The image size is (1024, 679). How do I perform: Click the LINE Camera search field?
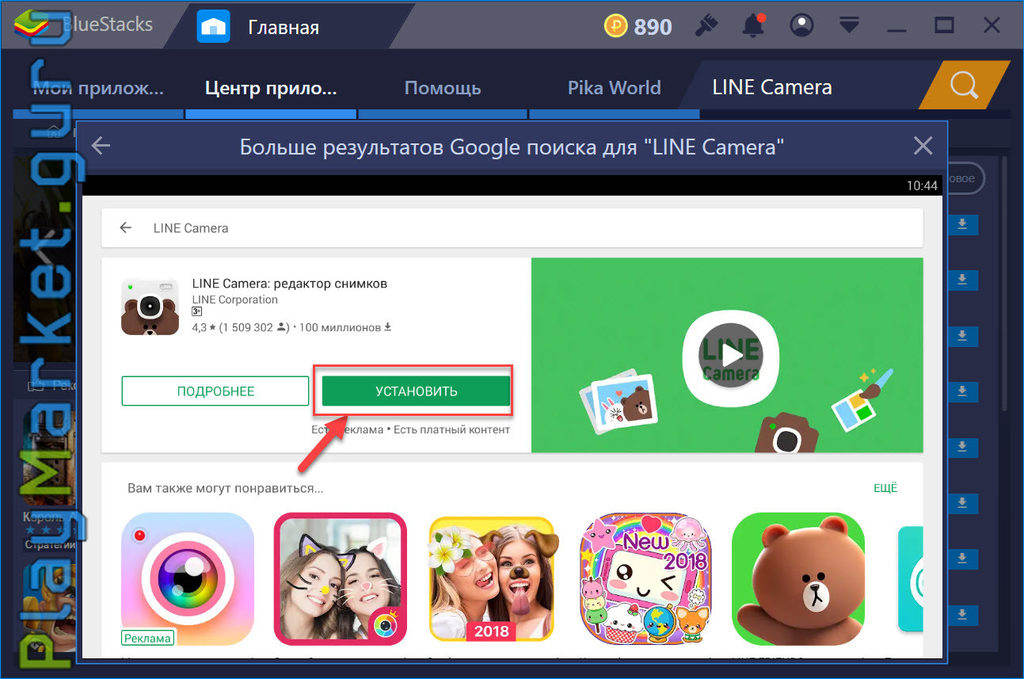[512, 228]
